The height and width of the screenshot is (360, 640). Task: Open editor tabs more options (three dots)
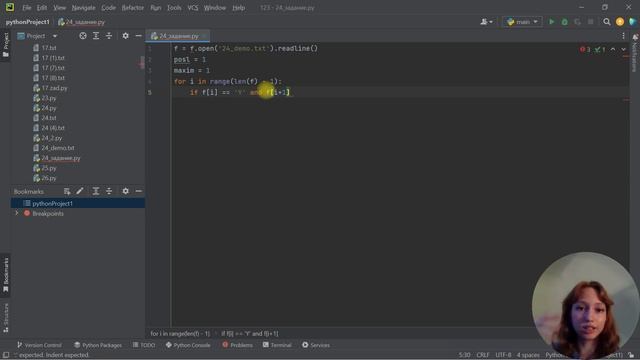point(623,36)
